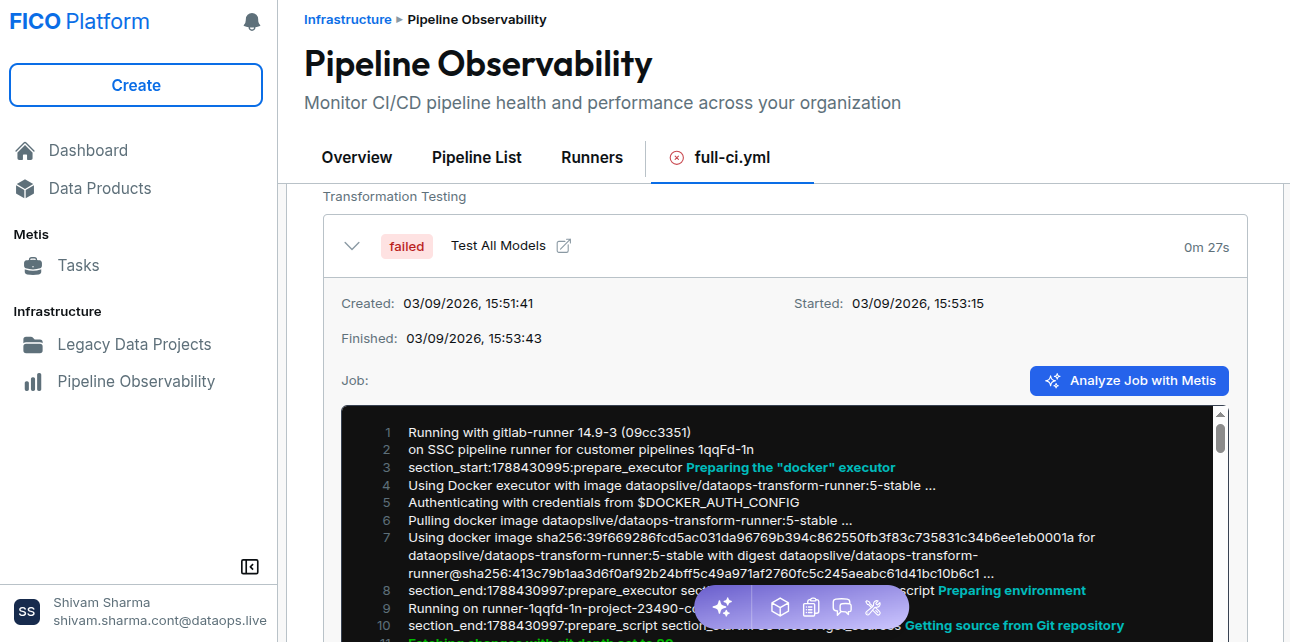The height and width of the screenshot is (642, 1290).
Task: Click the Test All Models job title
Action: point(498,246)
